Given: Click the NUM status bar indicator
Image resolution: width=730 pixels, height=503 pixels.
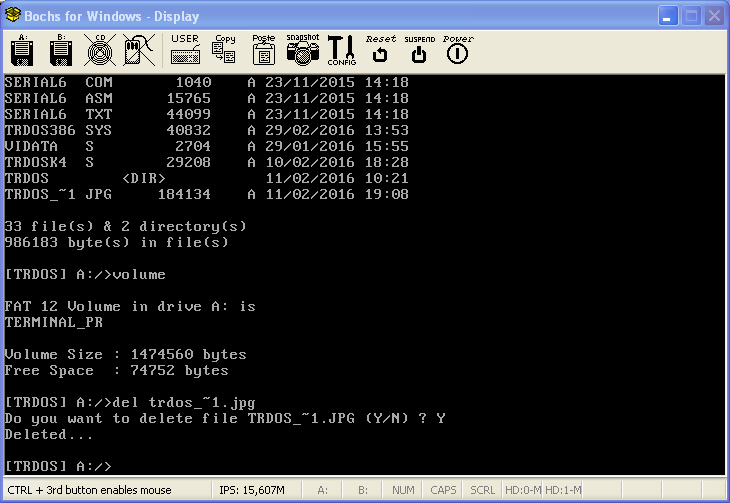Looking at the screenshot, I should [403, 490].
